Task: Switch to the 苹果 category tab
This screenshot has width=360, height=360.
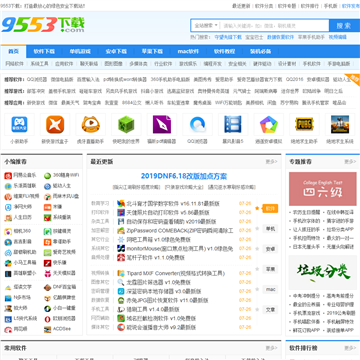Action: 270,269
